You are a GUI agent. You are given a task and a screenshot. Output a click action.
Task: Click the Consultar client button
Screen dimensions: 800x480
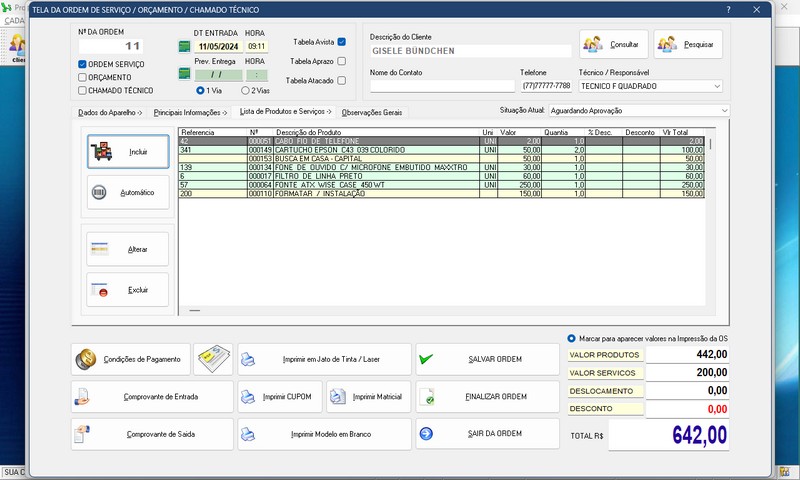[x=612, y=44]
